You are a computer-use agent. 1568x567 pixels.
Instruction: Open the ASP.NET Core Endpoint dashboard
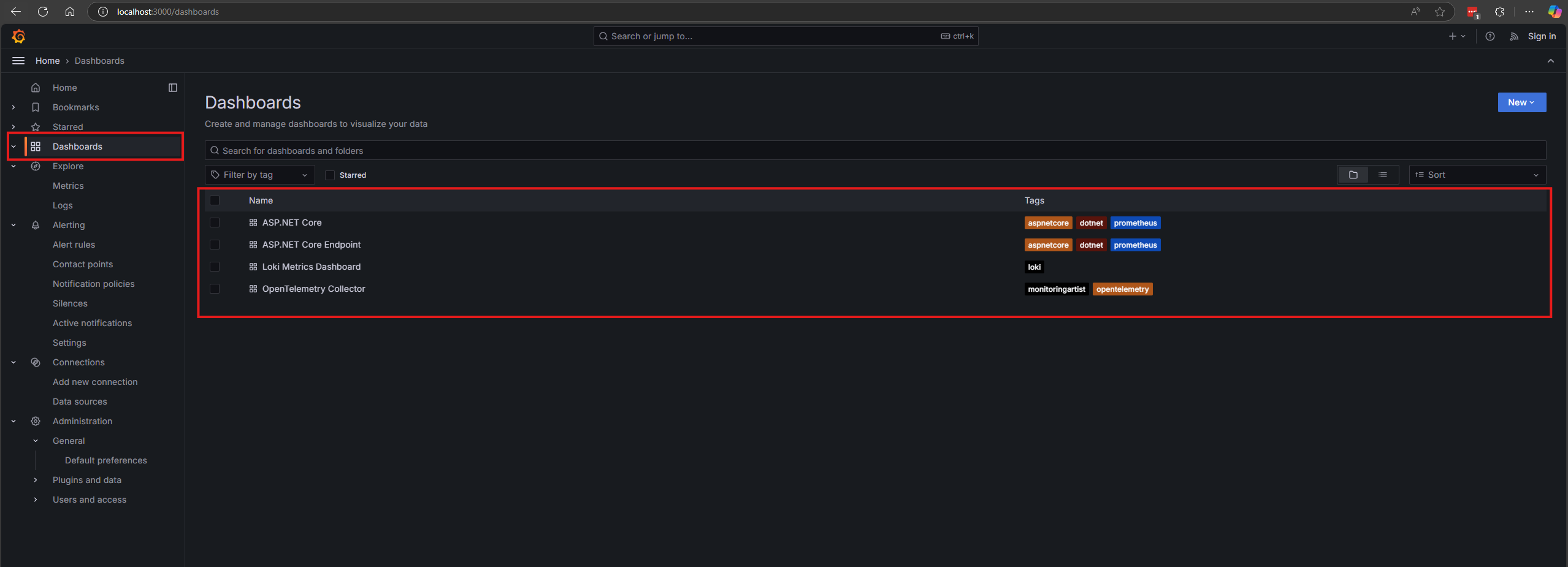(312, 245)
